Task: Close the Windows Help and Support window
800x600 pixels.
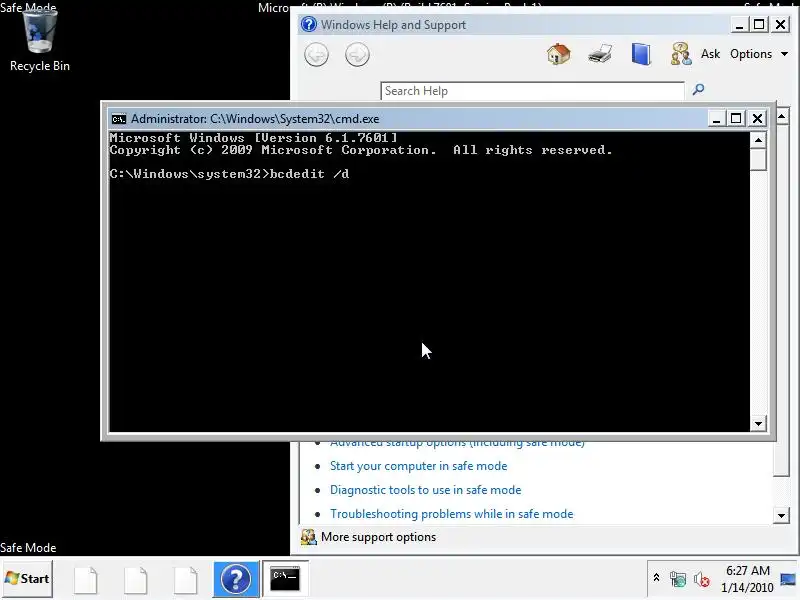Action: pos(781,24)
